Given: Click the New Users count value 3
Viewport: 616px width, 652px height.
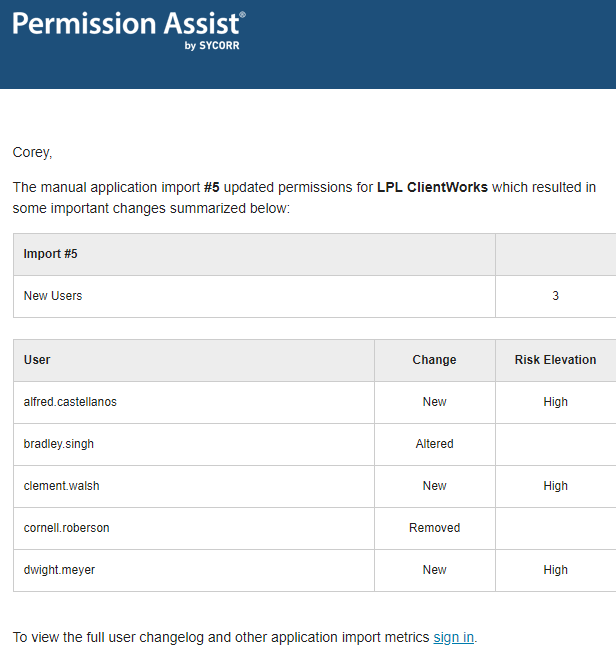Looking at the screenshot, I should (555, 296).
